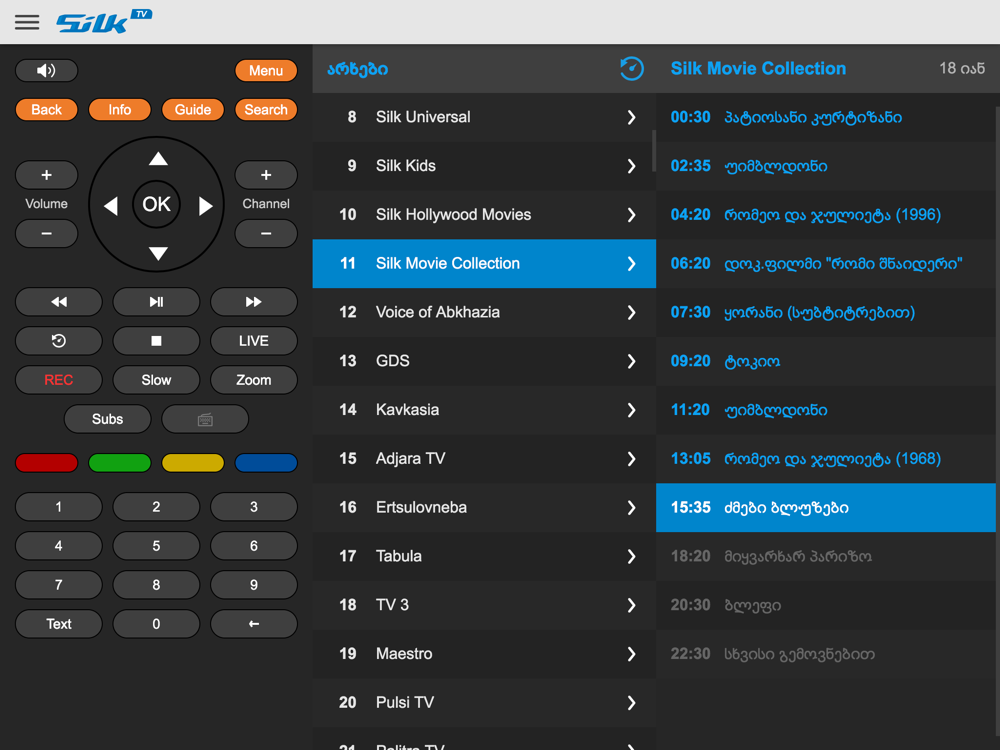1000x750 pixels.
Task: Select the upcoming 20:30 program
Action: tap(825, 605)
